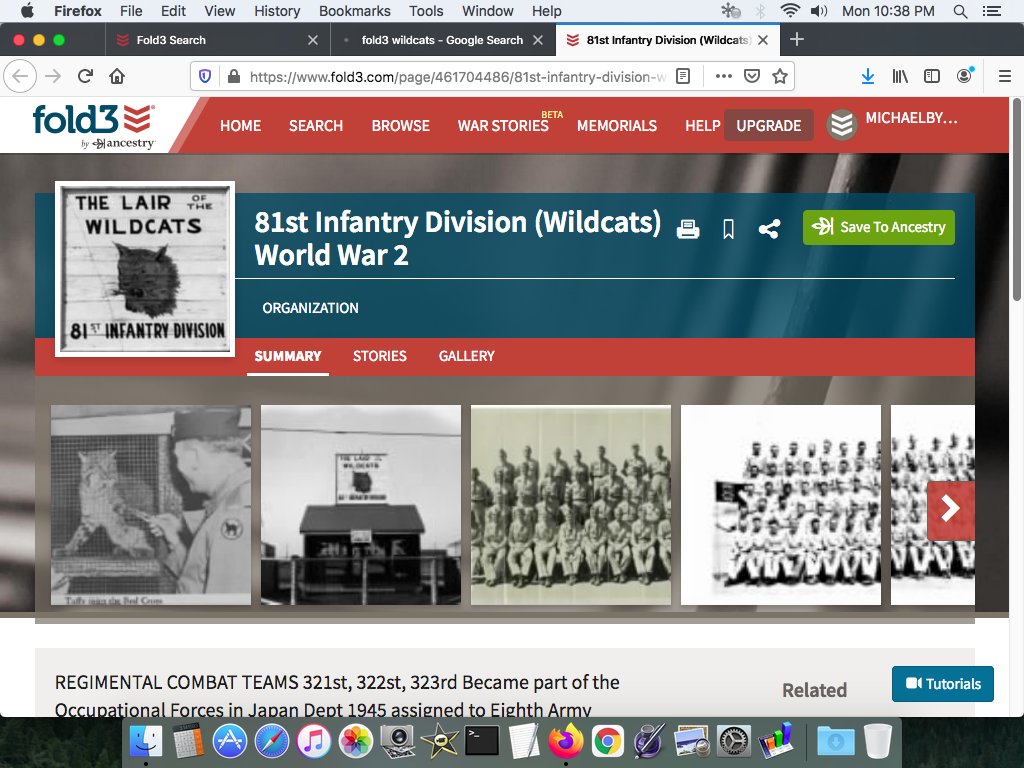Click the Firefox home icon
This screenshot has height=768, width=1024.
point(117,76)
